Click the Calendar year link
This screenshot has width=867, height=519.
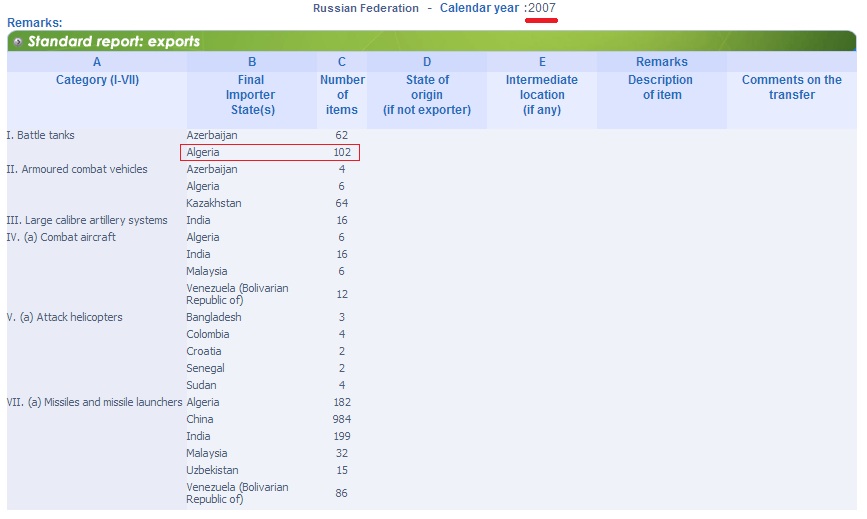479,8
